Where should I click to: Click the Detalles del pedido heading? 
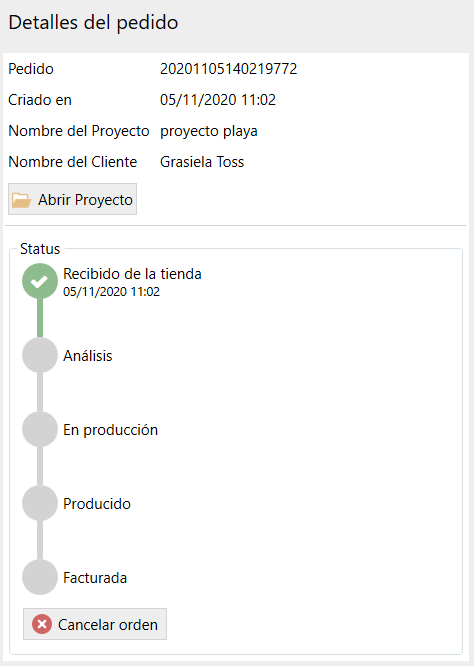[93, 23]
